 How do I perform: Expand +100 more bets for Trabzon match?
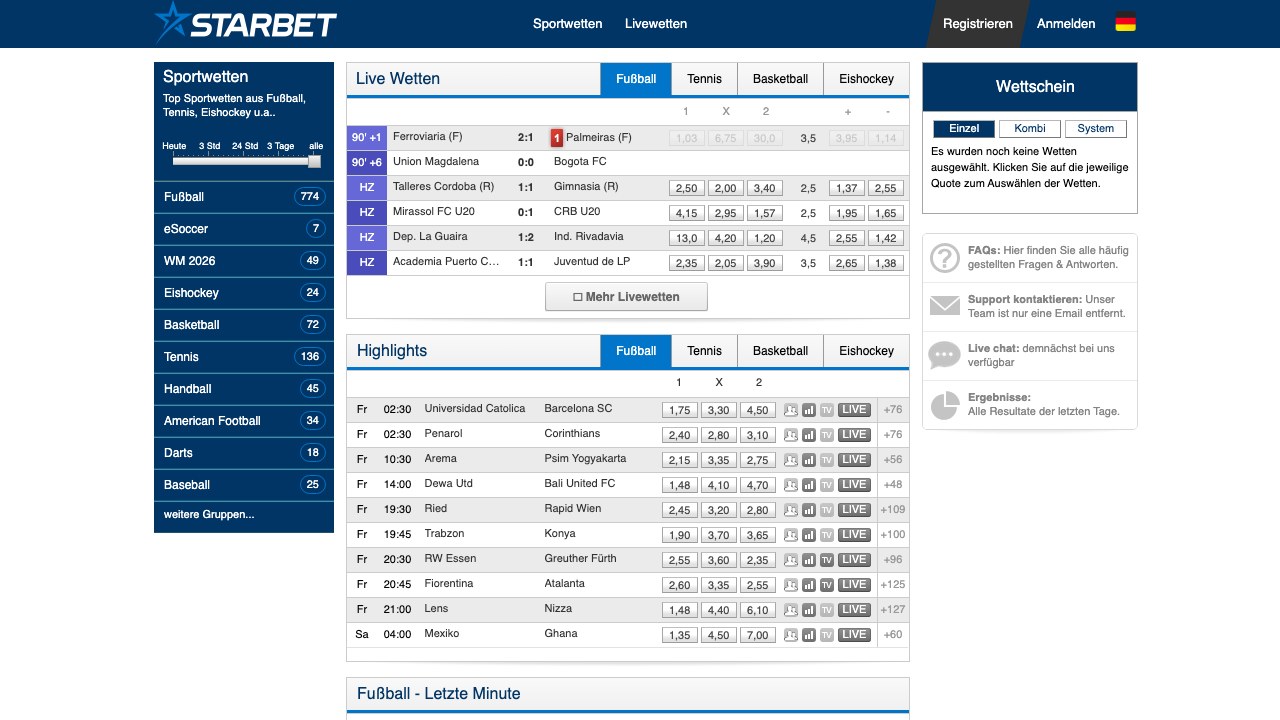tap(893, 535)
